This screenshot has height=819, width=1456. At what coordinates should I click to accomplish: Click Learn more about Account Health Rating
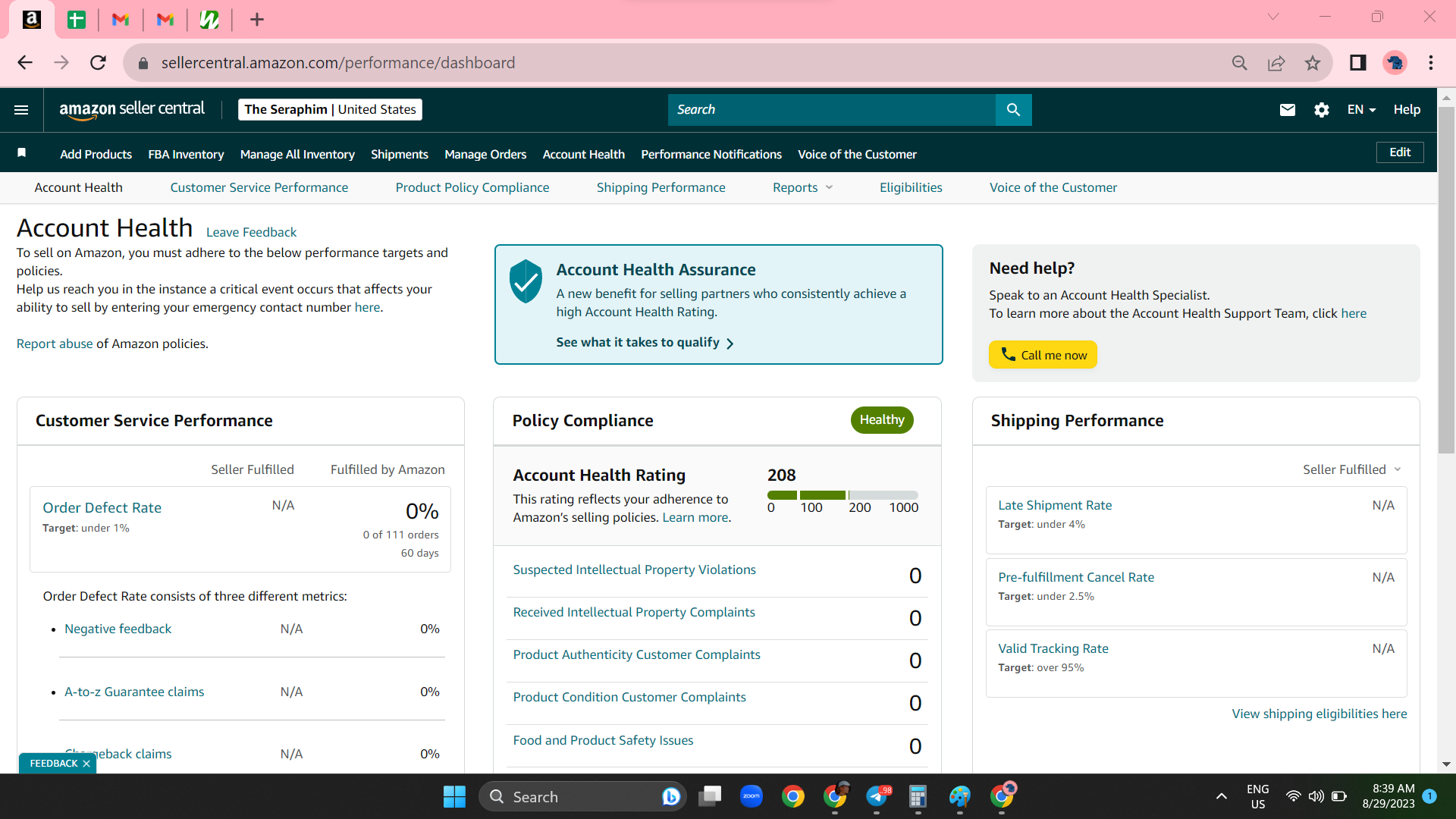(695, 517)
